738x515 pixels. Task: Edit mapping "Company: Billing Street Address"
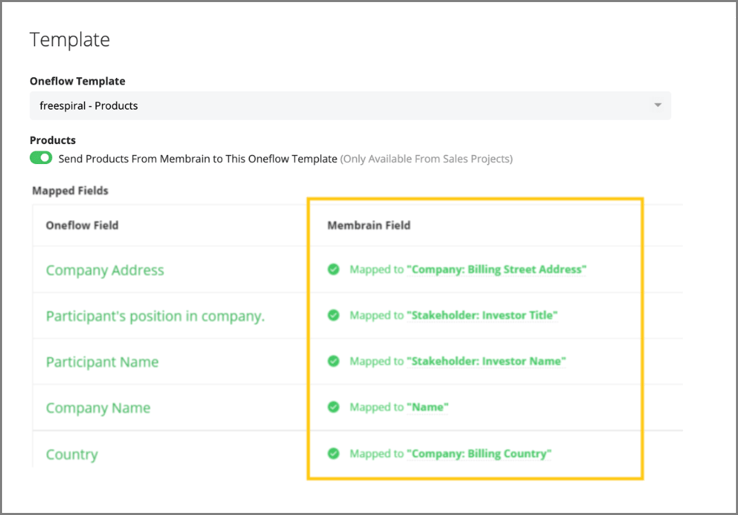point(497,269)
